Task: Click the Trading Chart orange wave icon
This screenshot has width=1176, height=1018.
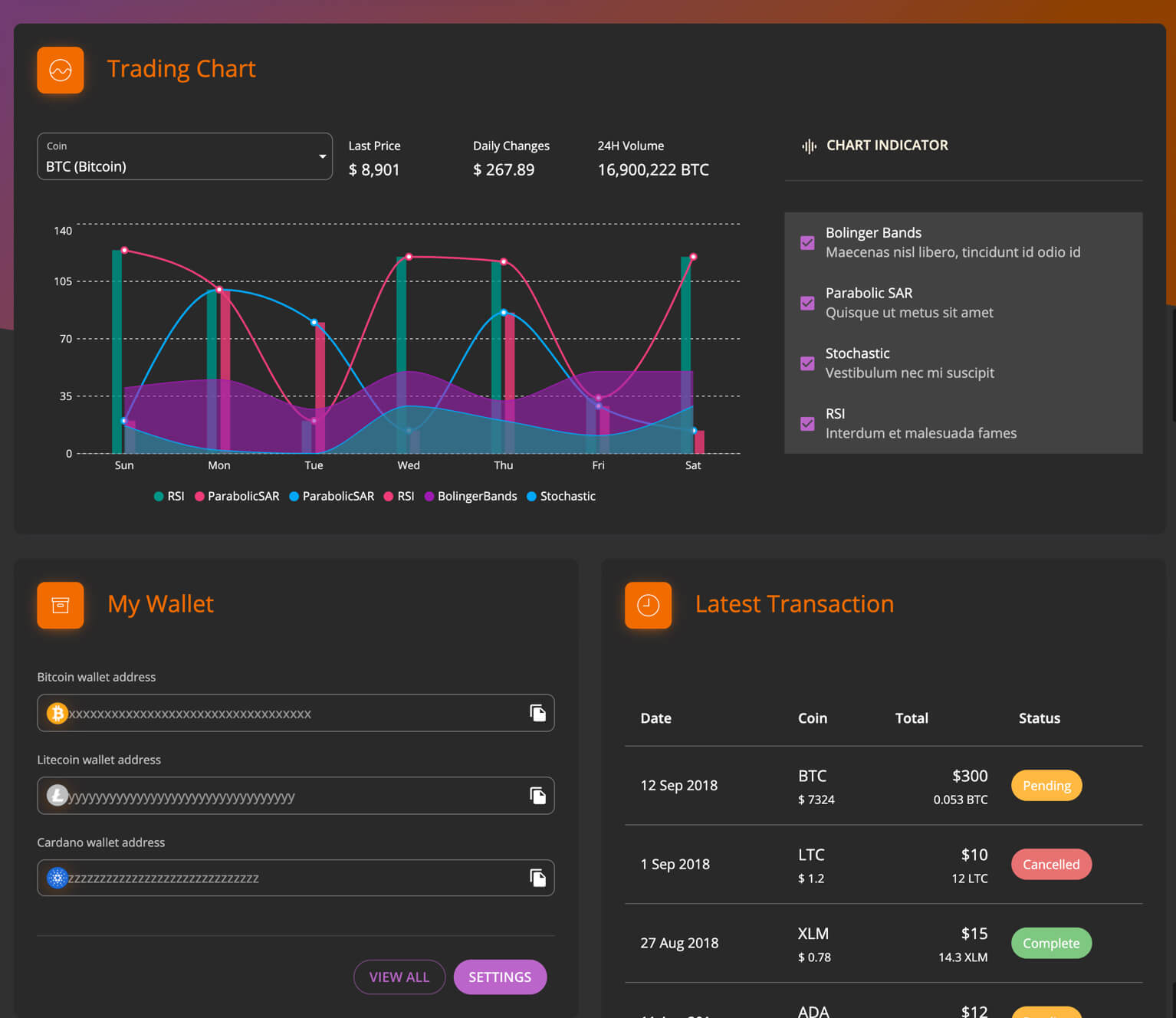Action: (61, 71)
